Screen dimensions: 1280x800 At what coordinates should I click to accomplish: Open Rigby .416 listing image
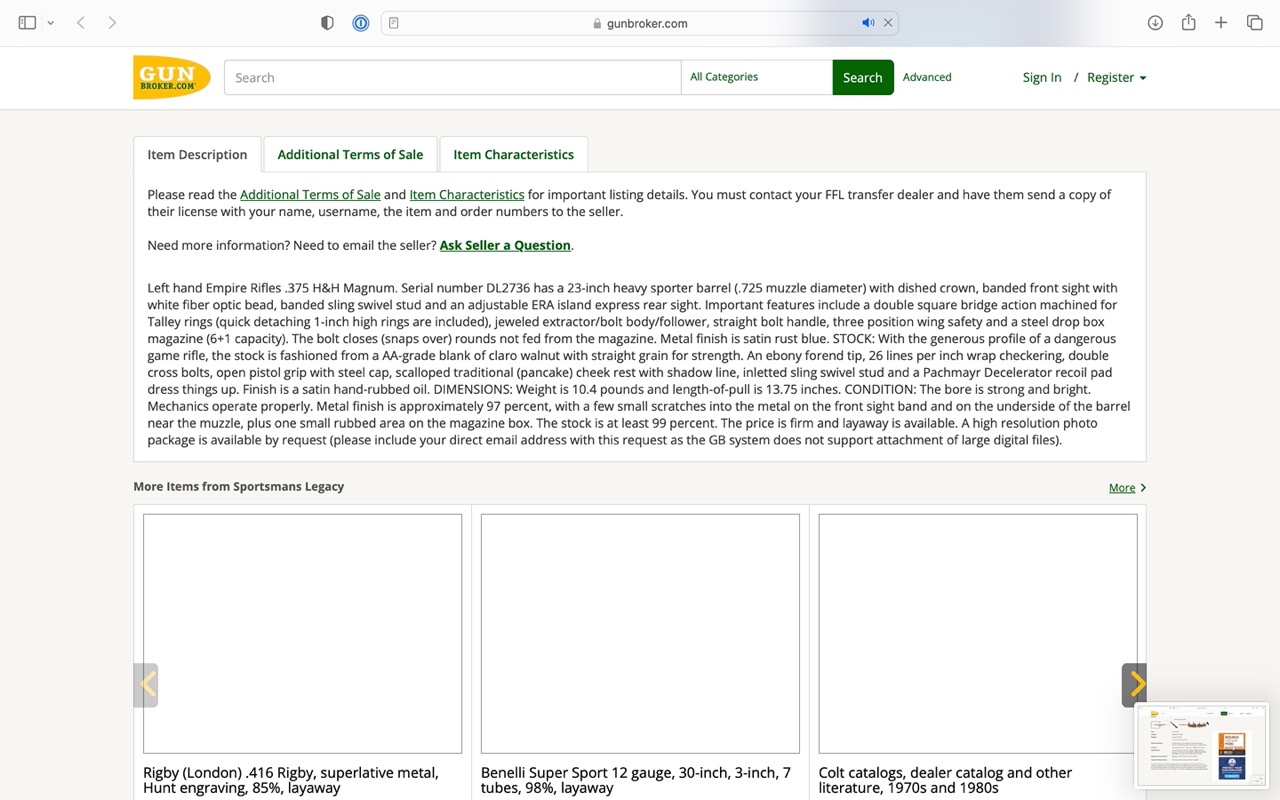302,633
